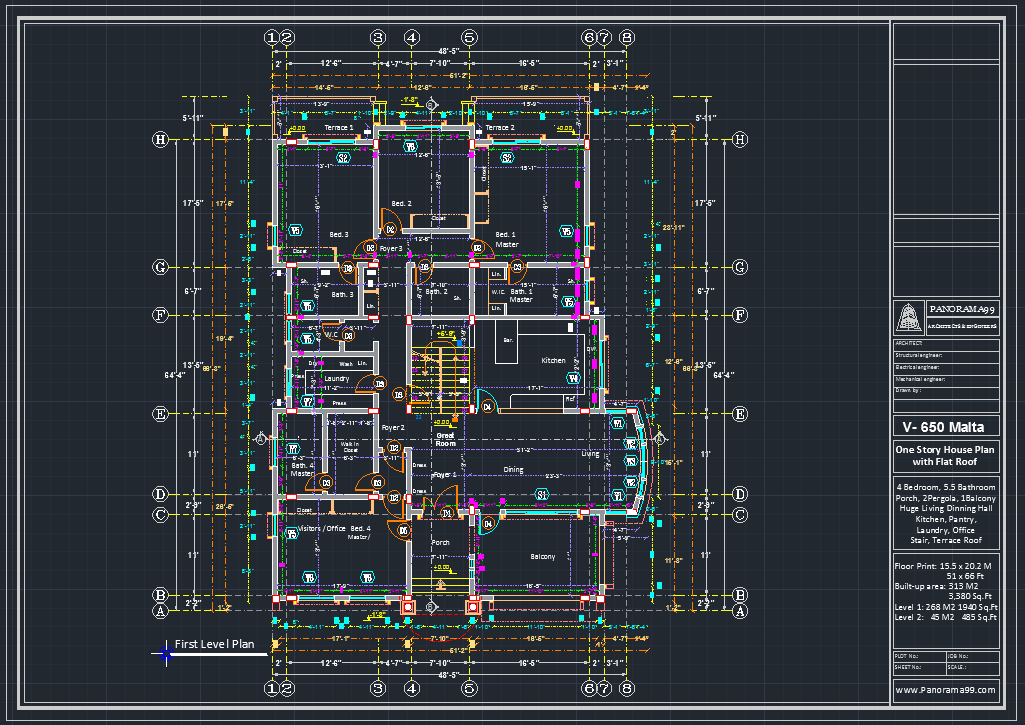The width and height of the screenshot is (1025, 725).
Task: Click the '3,380 Sq.Ft' value
Action: tap(970, 596)
